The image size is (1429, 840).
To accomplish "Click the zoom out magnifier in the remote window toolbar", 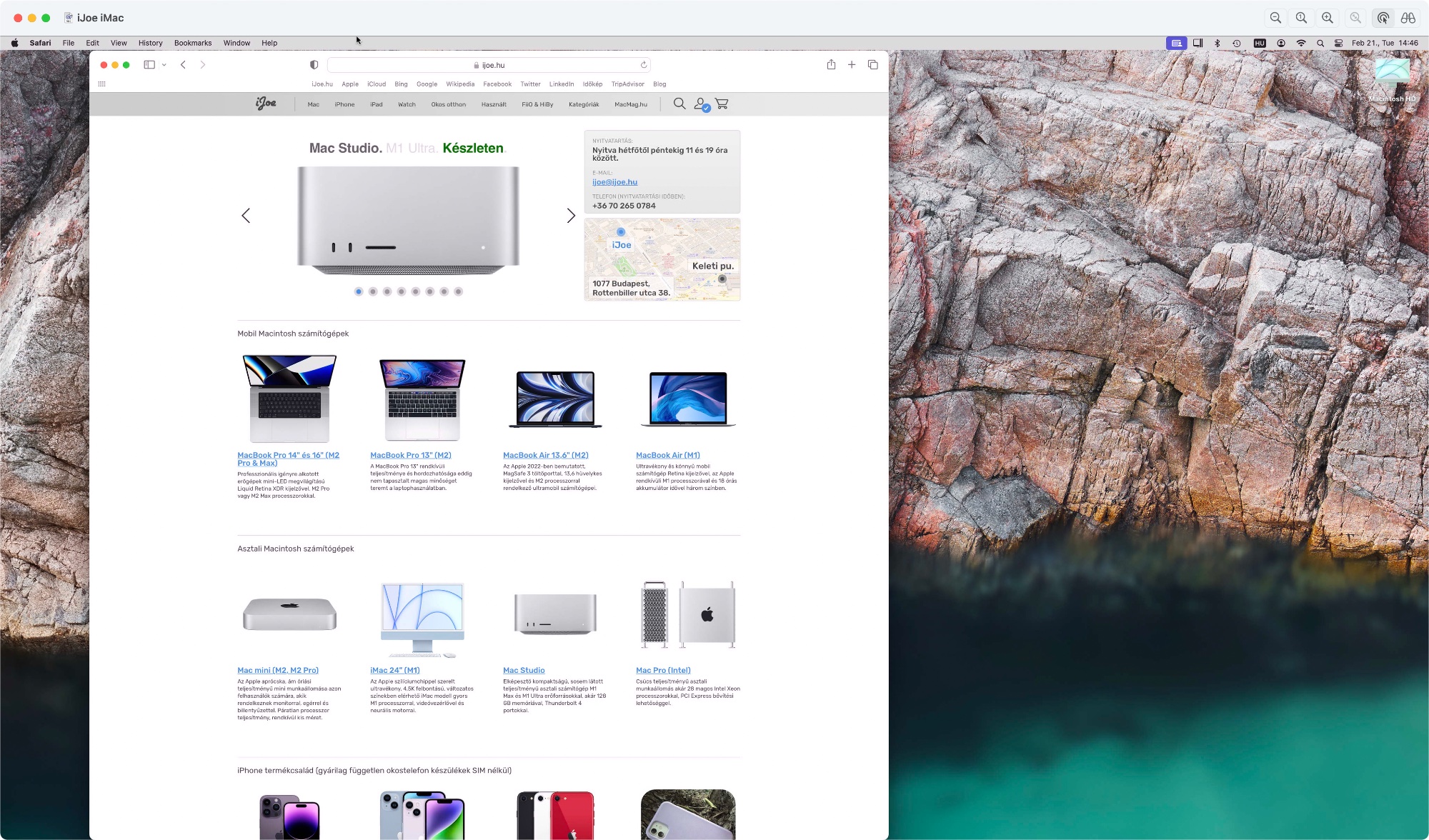I will (1275, 18).
